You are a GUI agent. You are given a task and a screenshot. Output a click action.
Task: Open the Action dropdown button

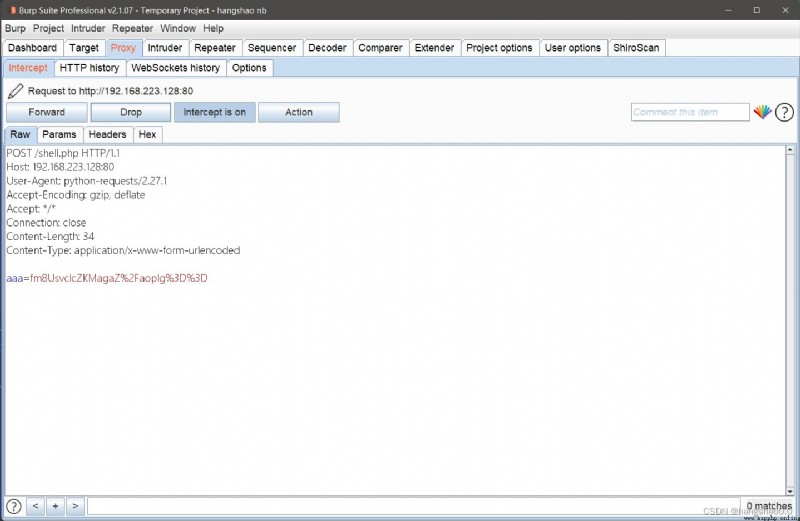coord(298,112)
